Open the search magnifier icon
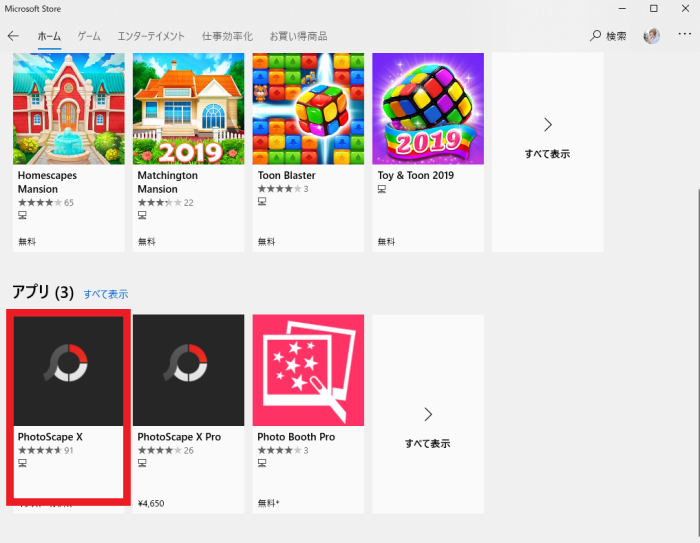The width and height of the screenshot is (700, 543). 596,36
